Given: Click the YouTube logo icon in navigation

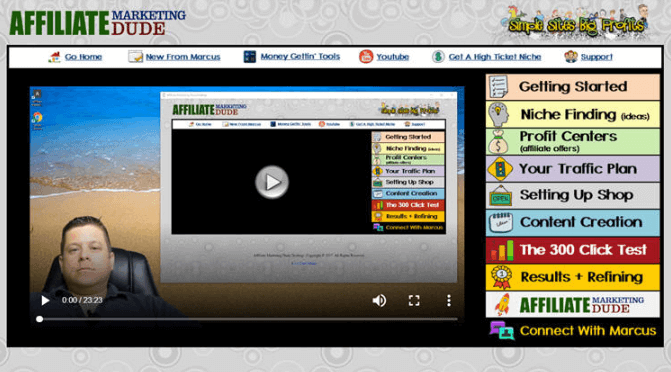Looking at the screenshot, I should 366,57.
